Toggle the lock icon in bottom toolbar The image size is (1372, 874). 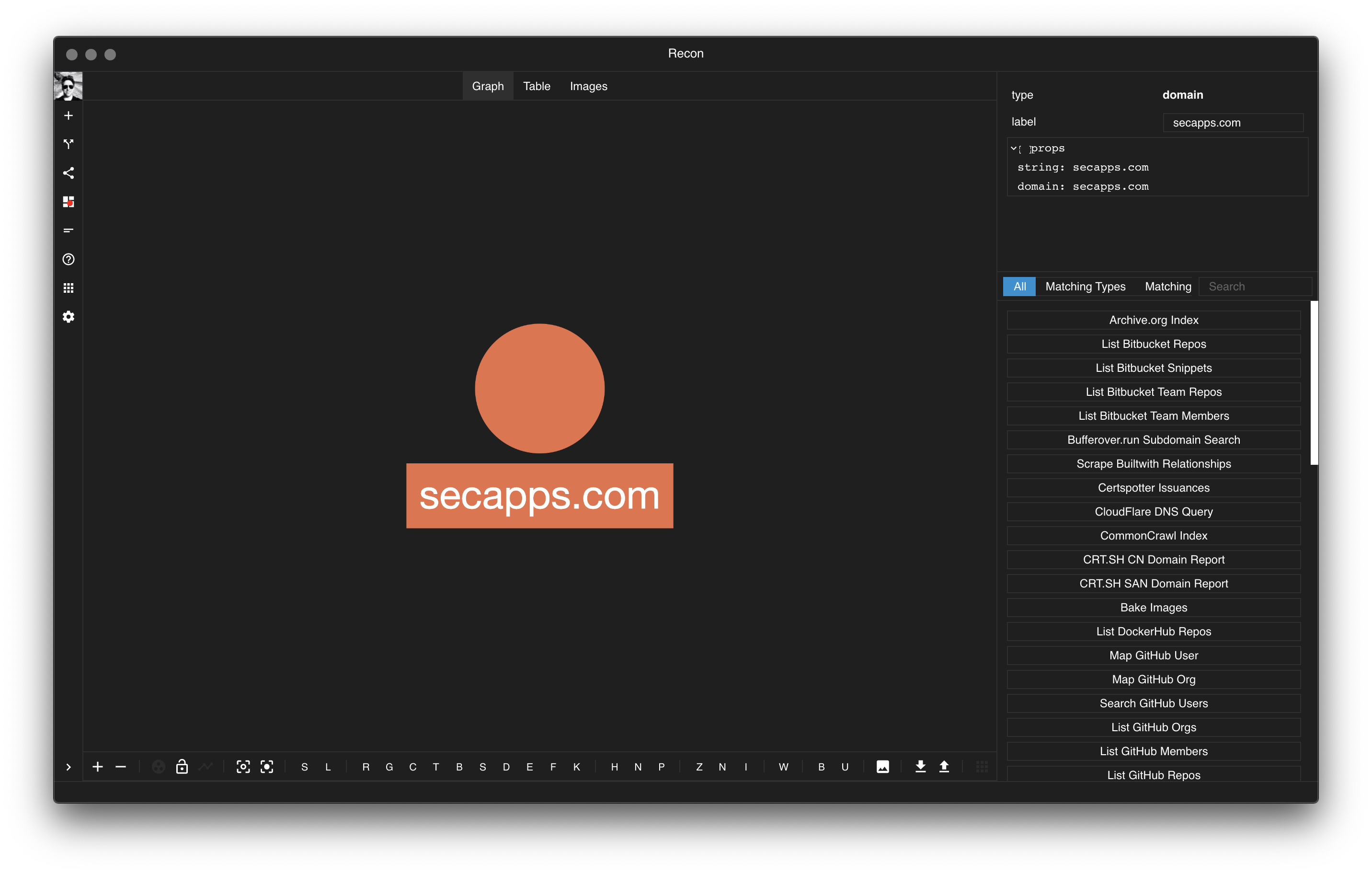[x=182, y=767]
